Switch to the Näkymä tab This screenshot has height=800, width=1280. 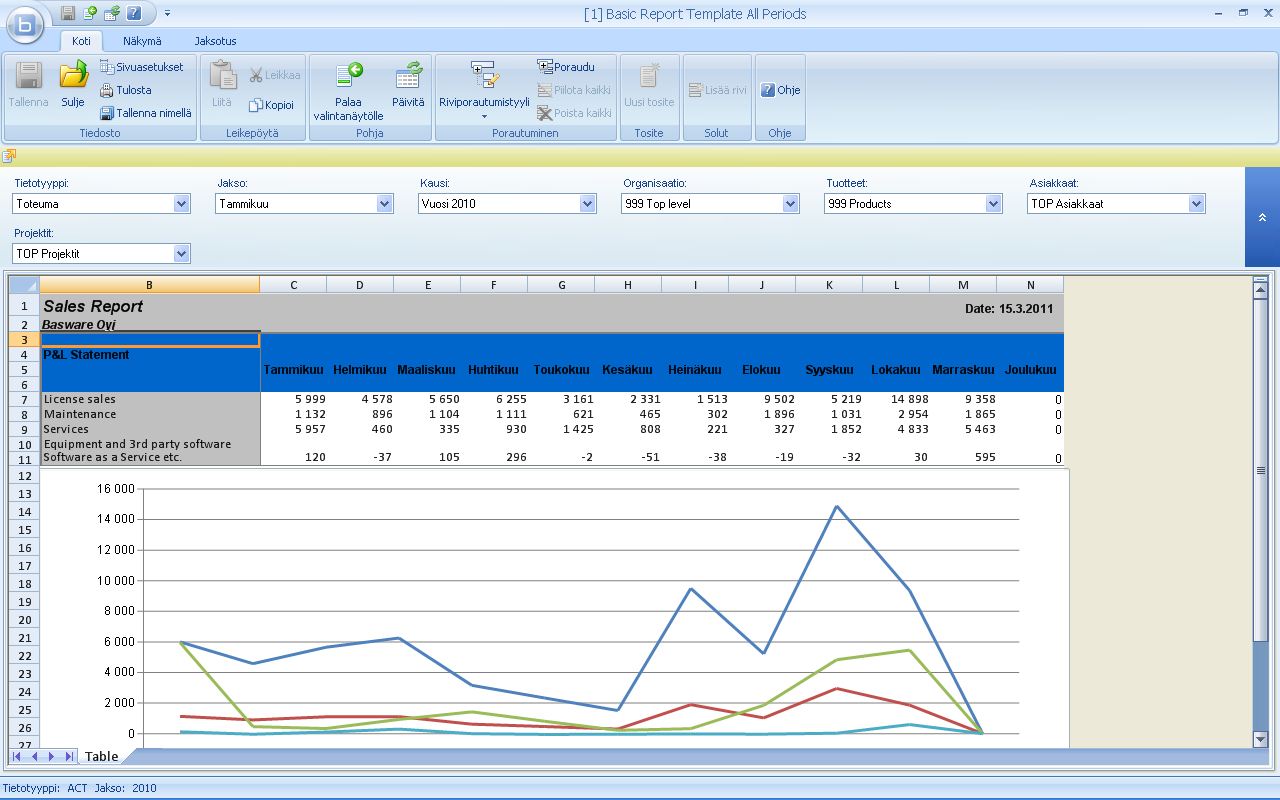142,41
